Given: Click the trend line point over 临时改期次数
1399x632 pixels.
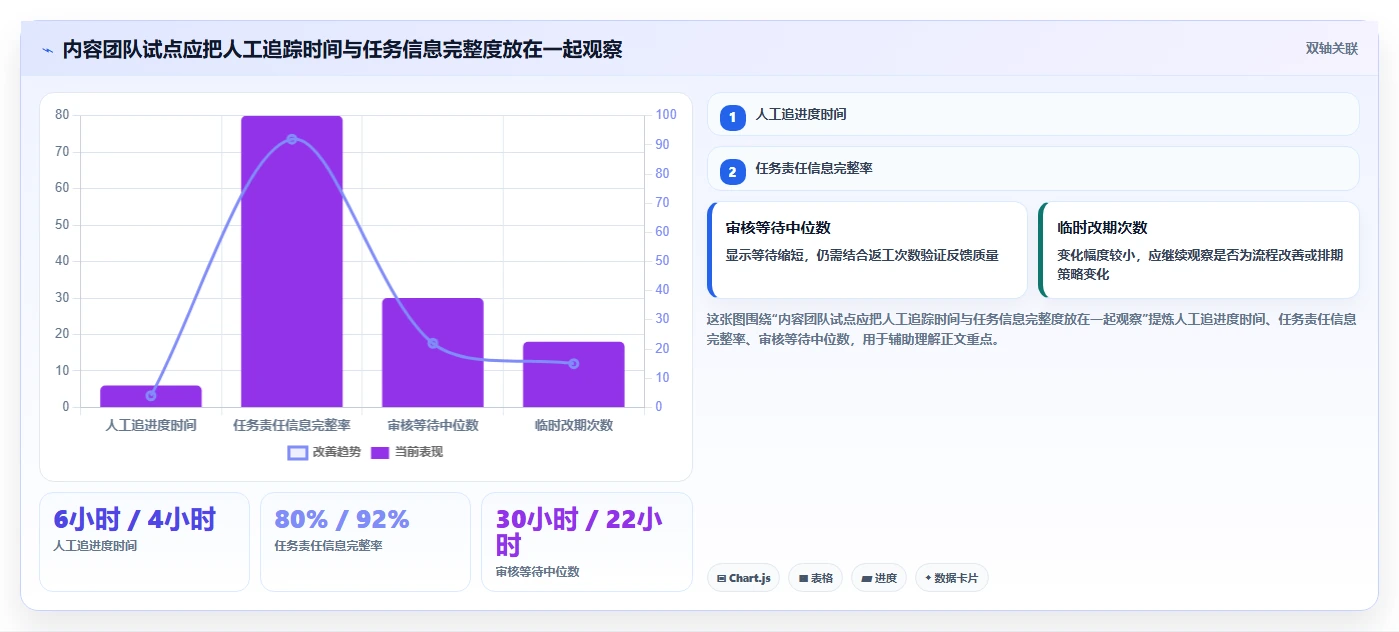Looking at the screenshot, I should pos(574,363).
